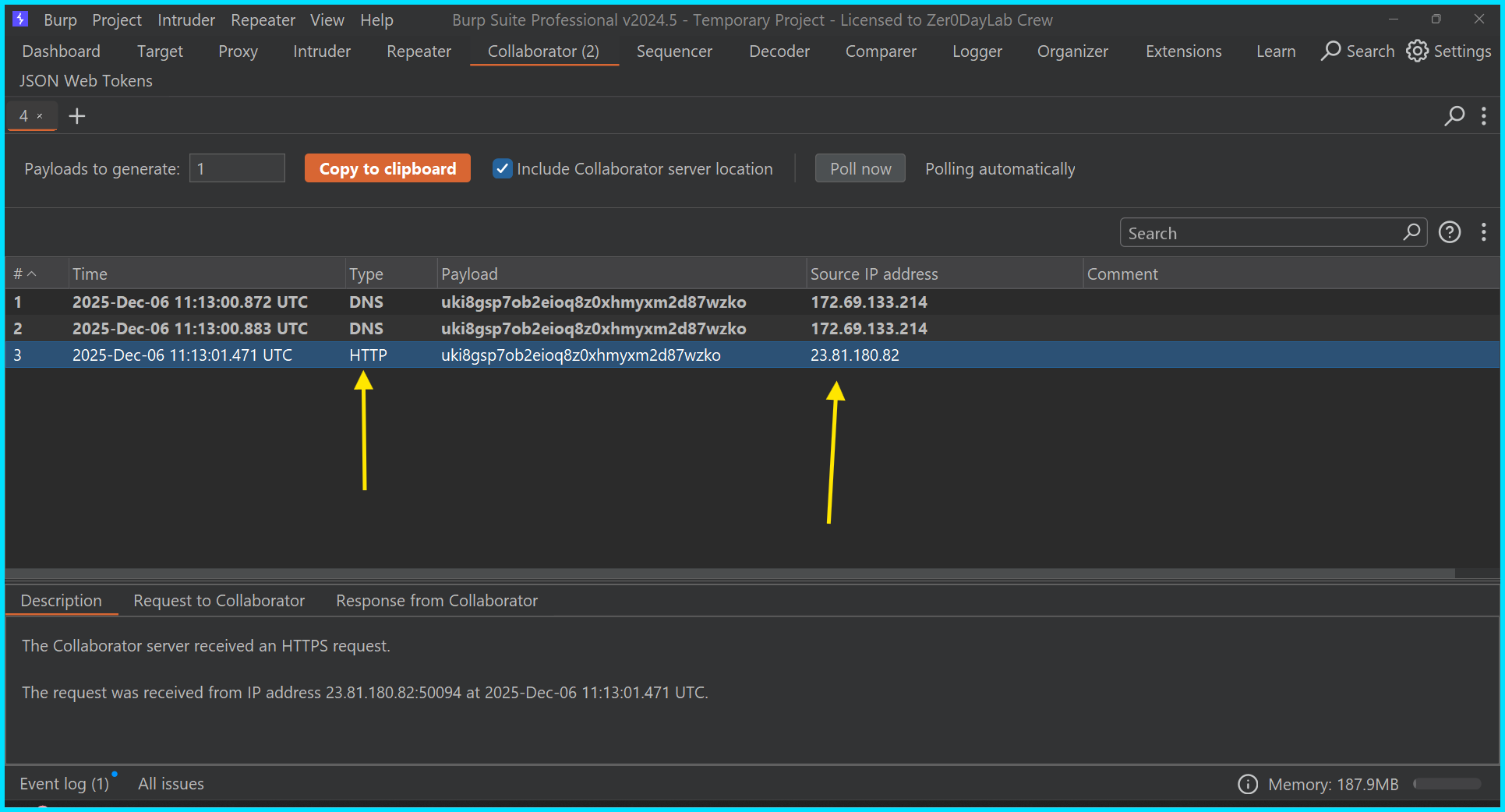
Task: Add a new Collaborator tab with plus icon
Action: point(76,116)
